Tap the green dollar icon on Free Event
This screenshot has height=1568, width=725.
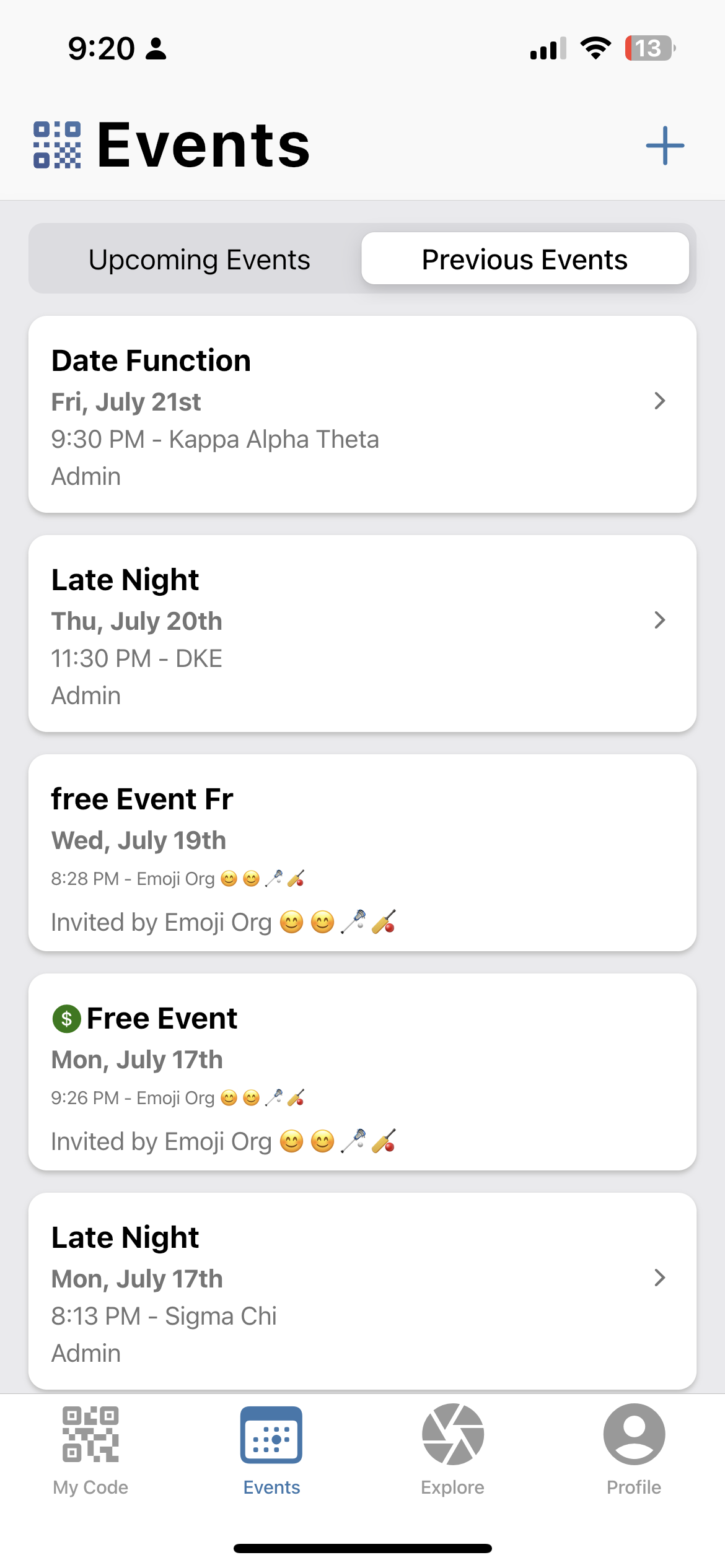tap(66, 1019)
